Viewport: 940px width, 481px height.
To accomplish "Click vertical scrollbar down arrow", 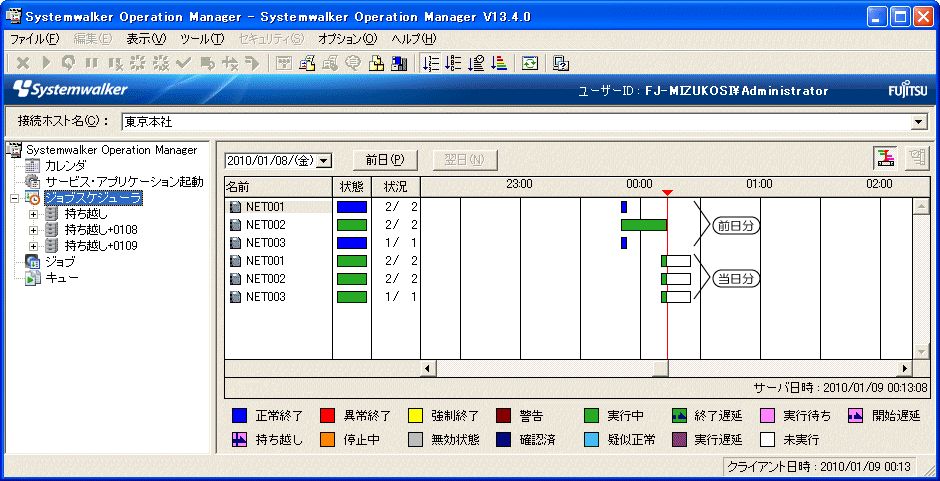I will coord(921,351).
